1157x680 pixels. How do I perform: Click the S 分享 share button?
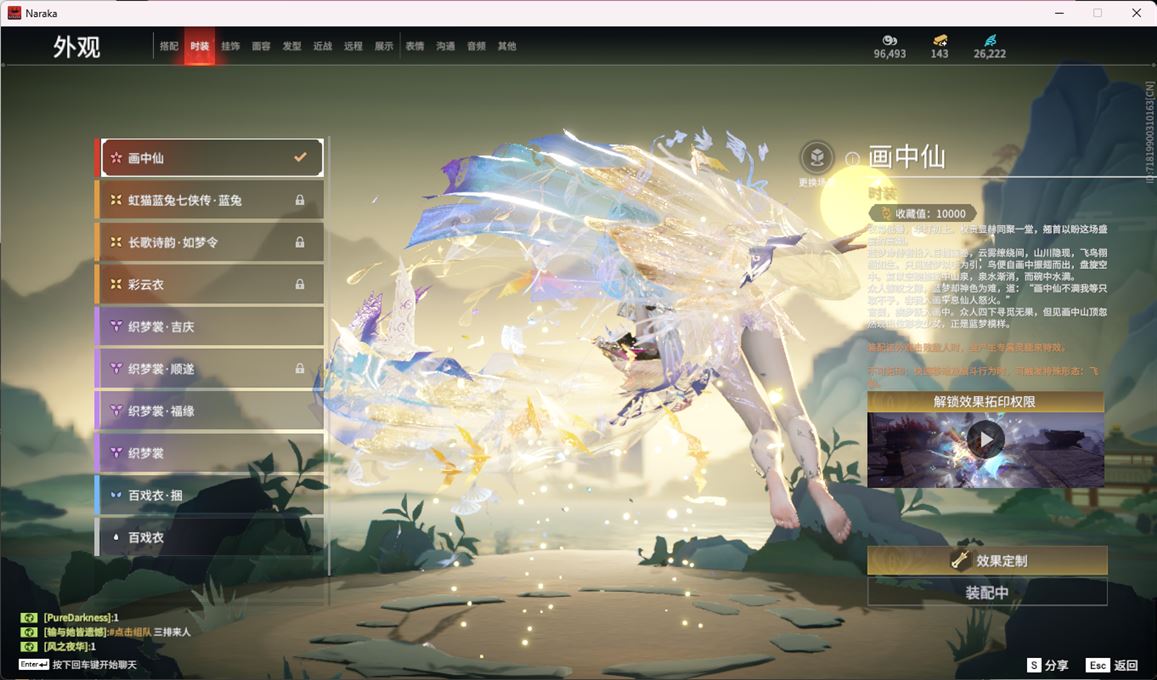pyautogui.click(x=1047, y=665)
